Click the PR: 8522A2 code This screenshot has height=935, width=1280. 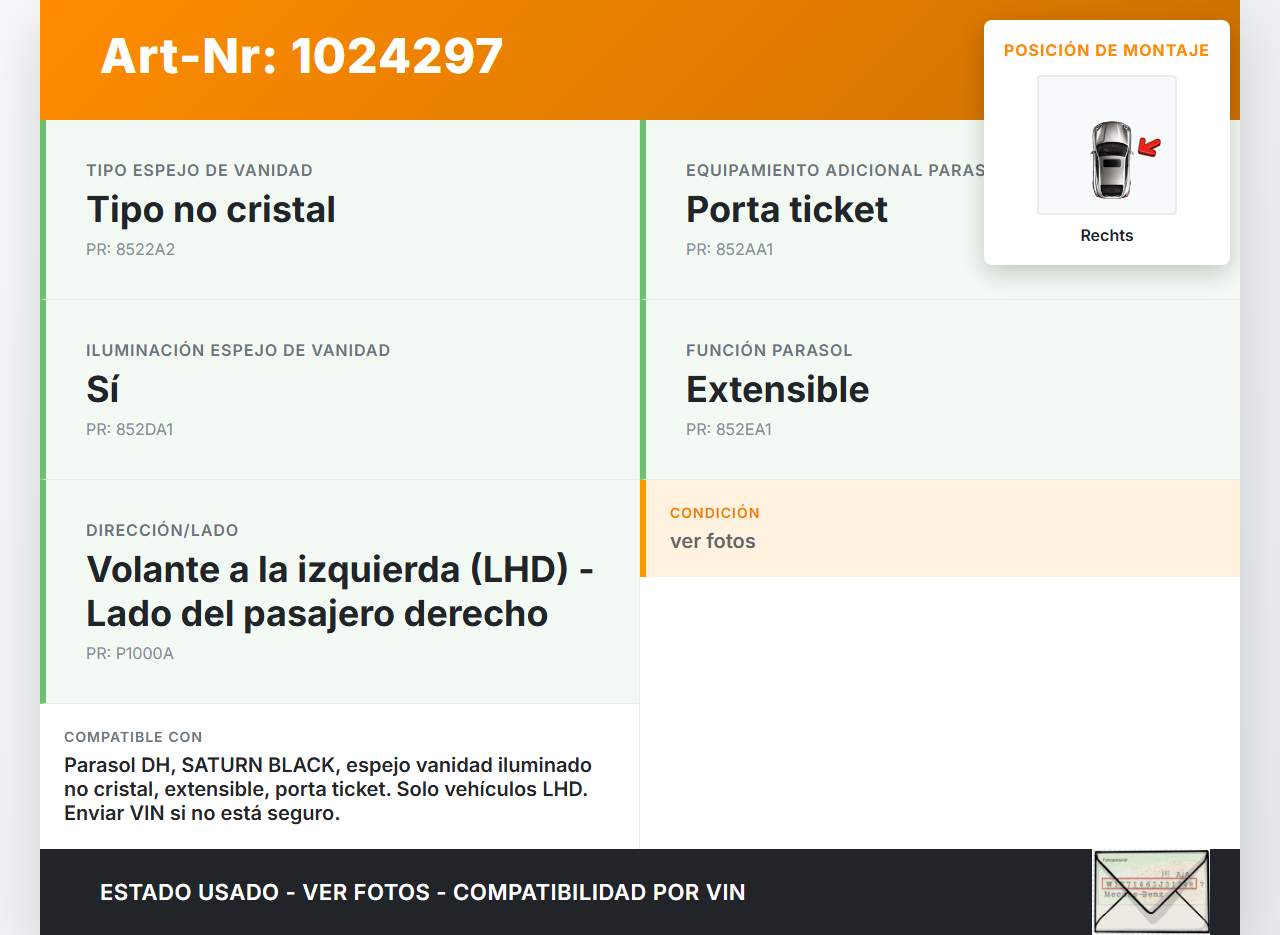[x=130, y=249]
